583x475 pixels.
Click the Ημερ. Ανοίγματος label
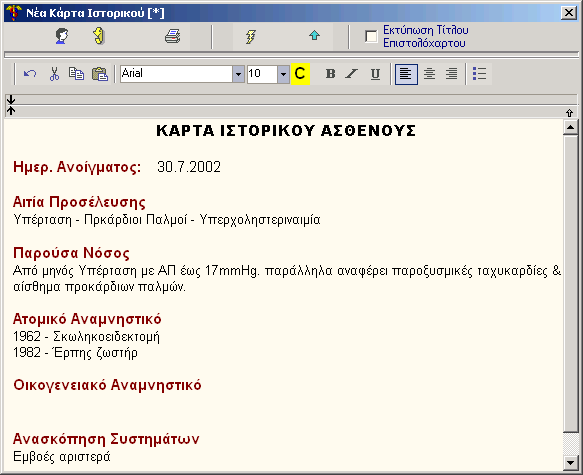click(77, 167)
